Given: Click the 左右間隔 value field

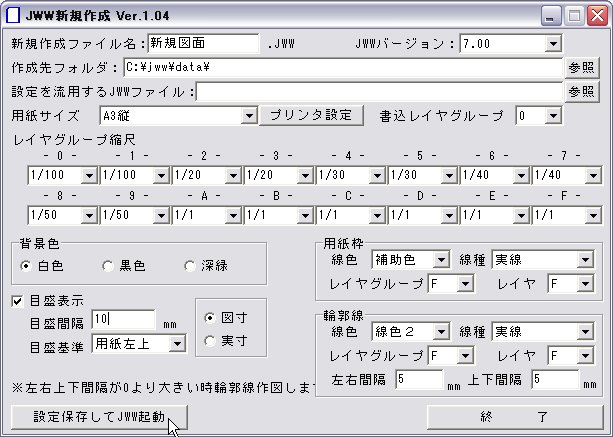Looking at the screenshot, I should point(419,380).
